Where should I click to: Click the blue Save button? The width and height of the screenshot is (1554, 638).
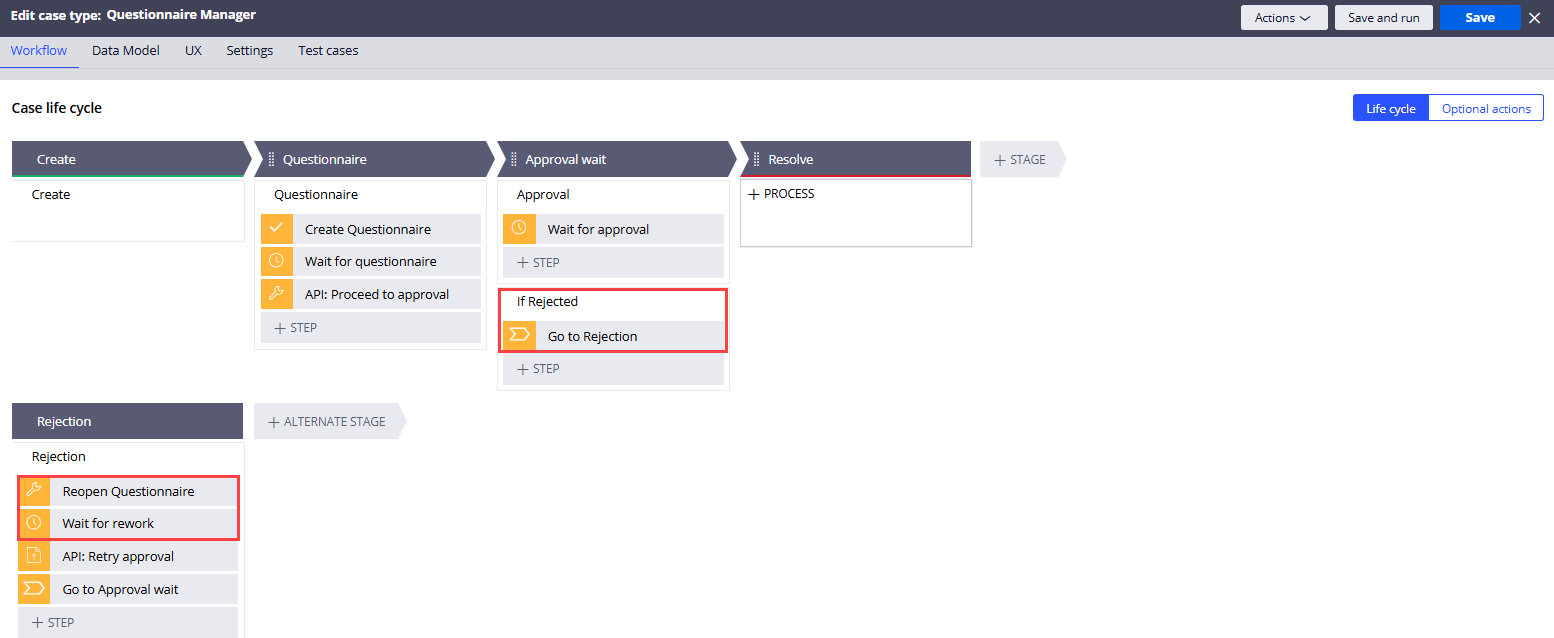pyautogui.click(x=1479, y=18)
